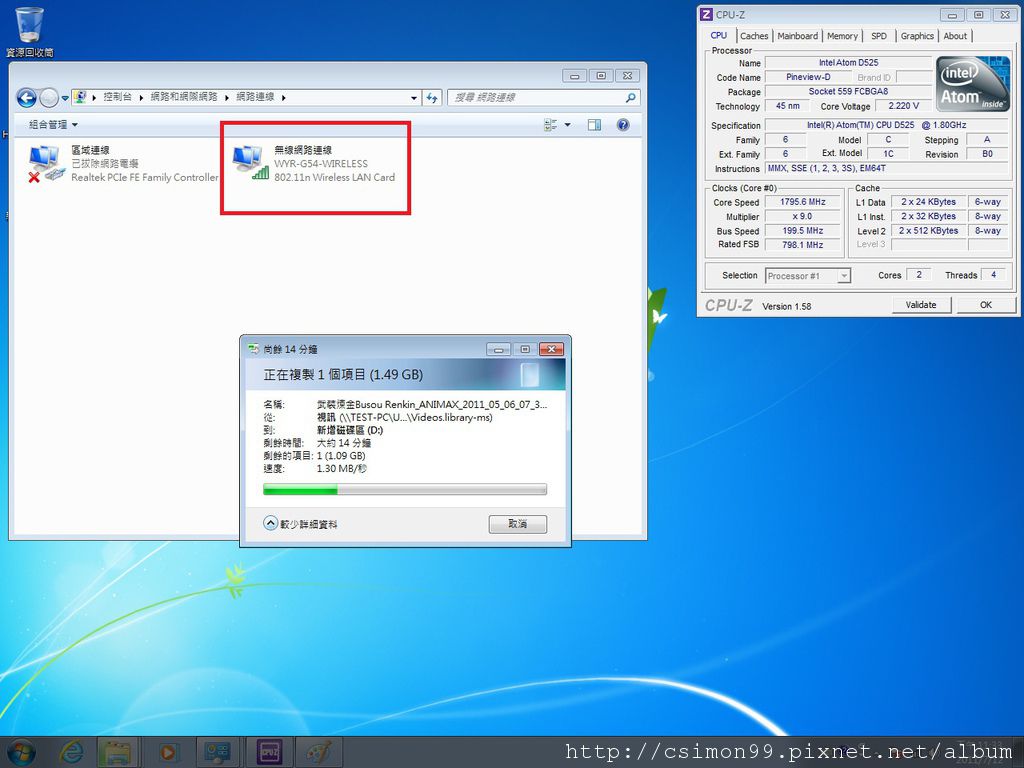The width and height of the screenshot is (1024, 768).
Task: Click the copy dialog title bar icon
Action: [253, 349]
